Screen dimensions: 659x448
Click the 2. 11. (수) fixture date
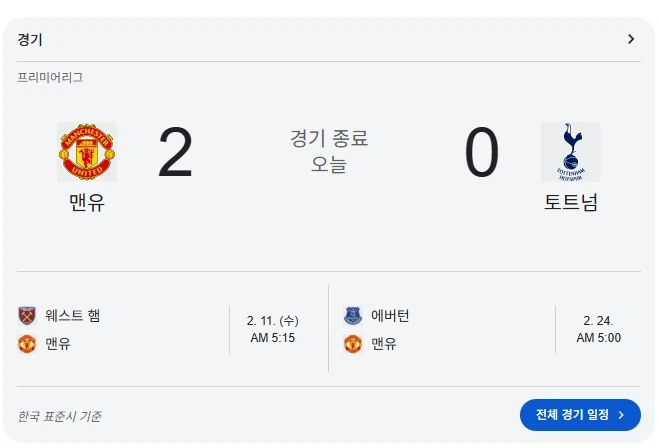(272, 321)
